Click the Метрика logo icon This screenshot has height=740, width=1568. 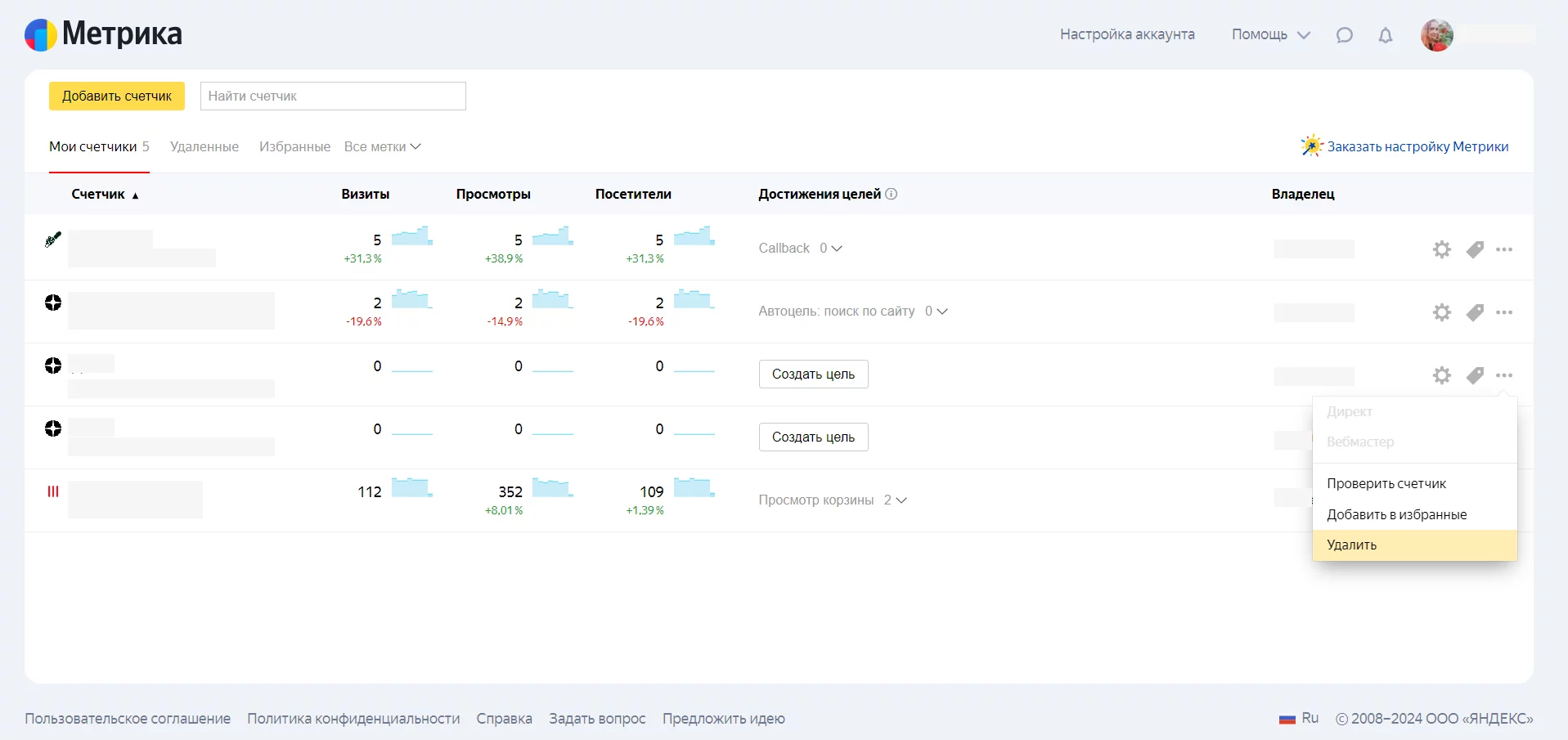[41, 35]
